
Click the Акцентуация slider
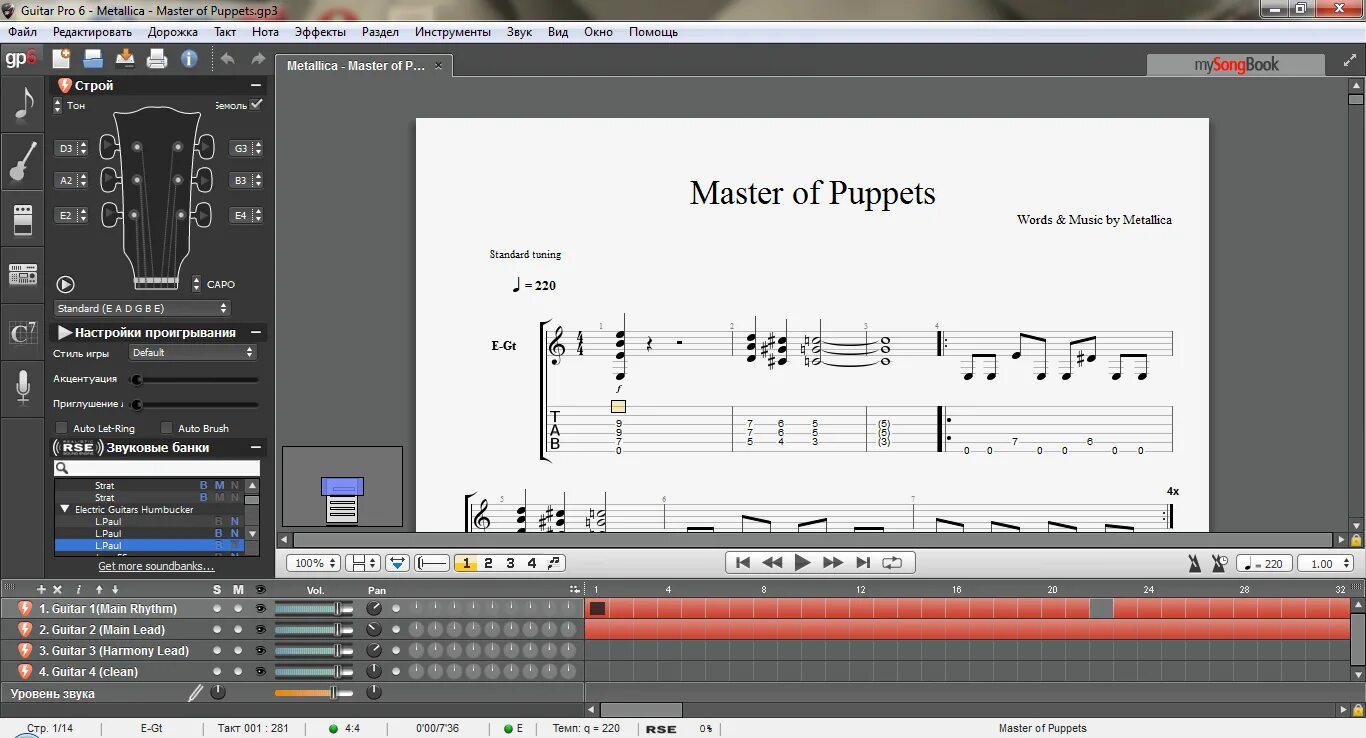click(x=194, y=380)
